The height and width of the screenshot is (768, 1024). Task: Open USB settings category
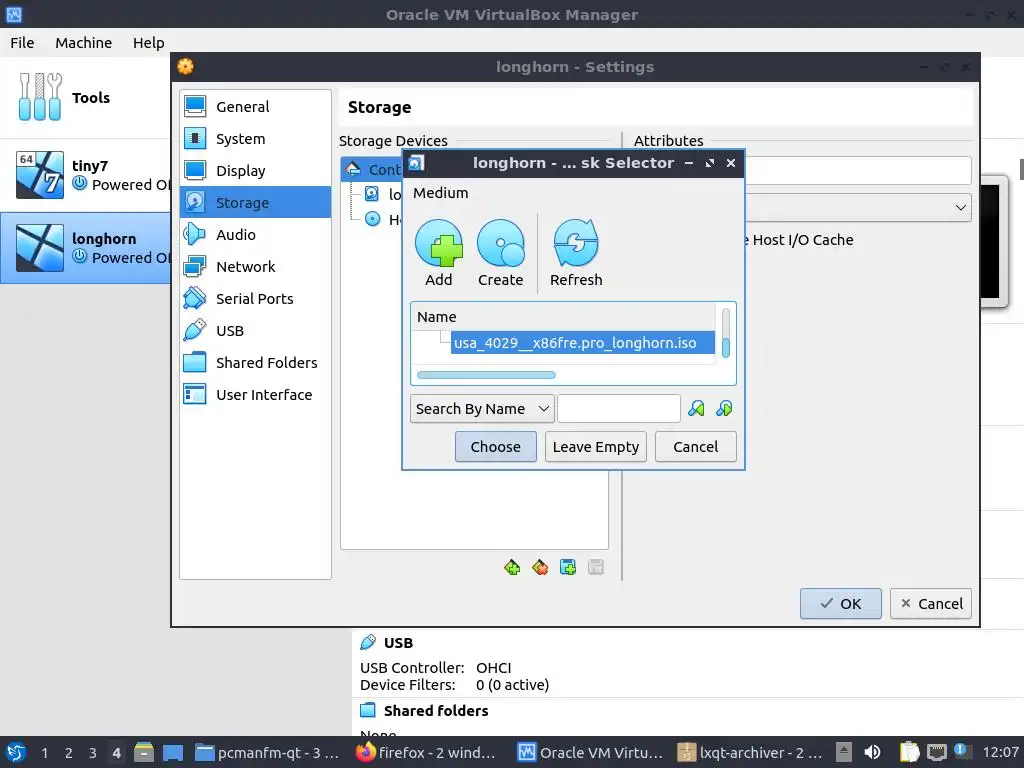pos(255,330)
